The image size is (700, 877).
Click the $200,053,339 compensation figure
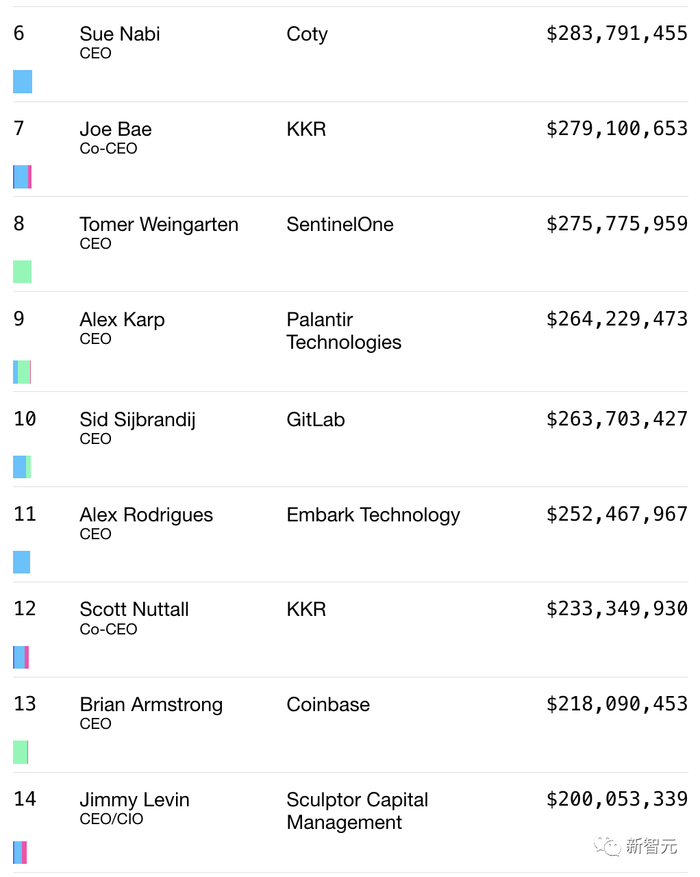[616, 799]
